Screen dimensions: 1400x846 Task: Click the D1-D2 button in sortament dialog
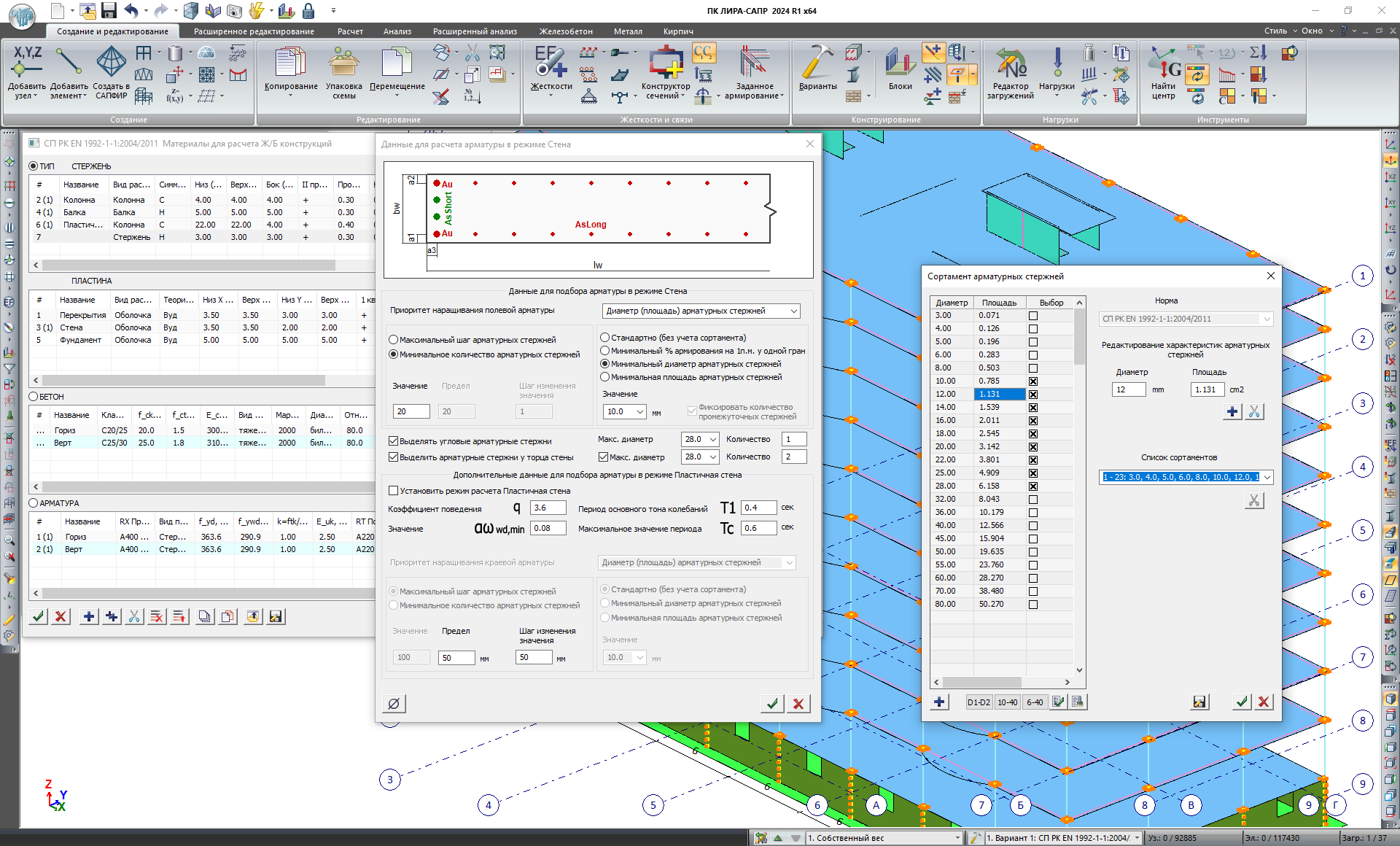[978, 702]
